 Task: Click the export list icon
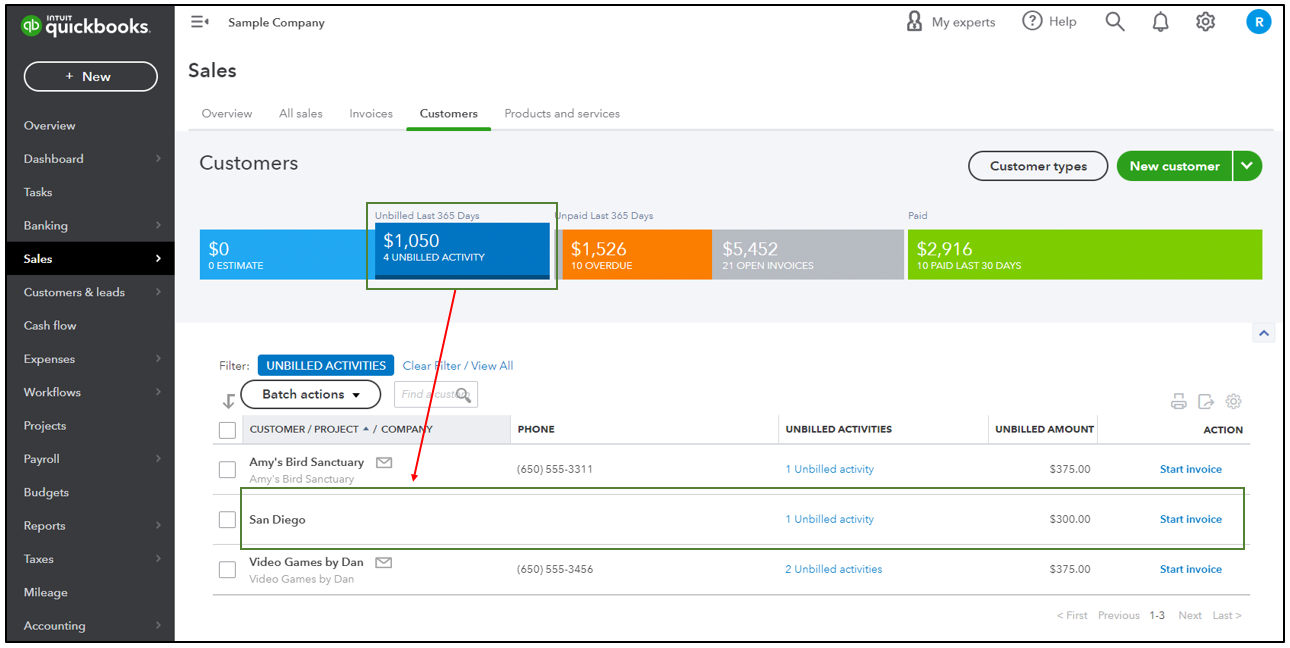[1206, 402]
